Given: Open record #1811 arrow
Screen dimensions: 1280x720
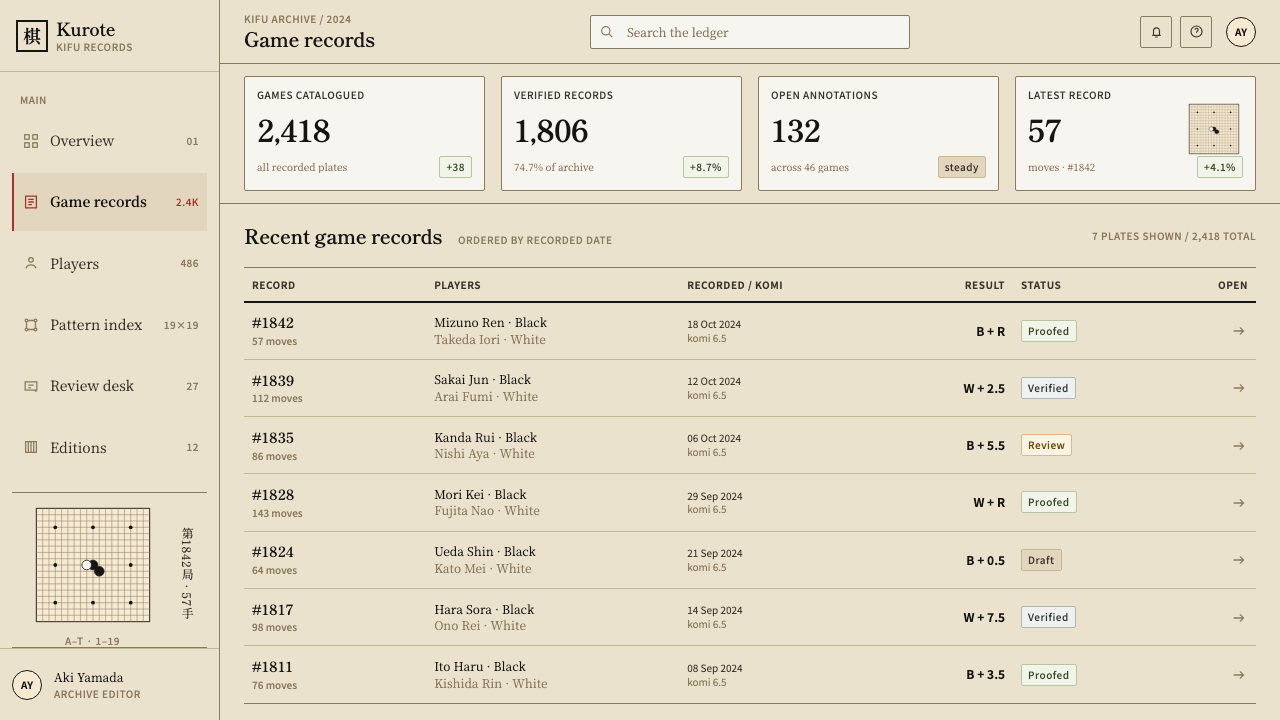Looking at the screenshot, I should pos(1239,675).
